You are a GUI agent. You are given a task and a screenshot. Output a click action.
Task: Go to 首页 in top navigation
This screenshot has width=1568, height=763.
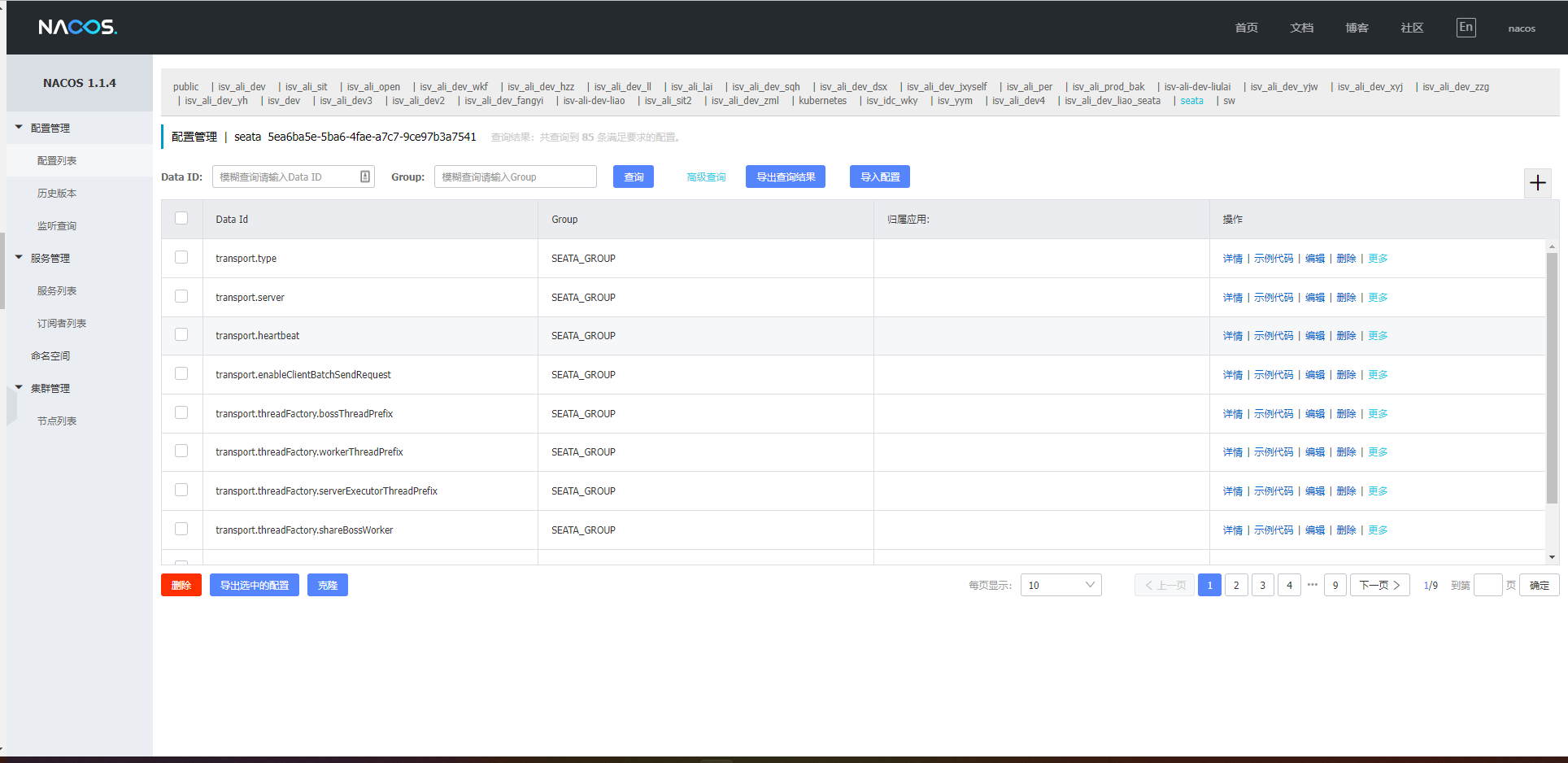click(x=1246, y=28)
